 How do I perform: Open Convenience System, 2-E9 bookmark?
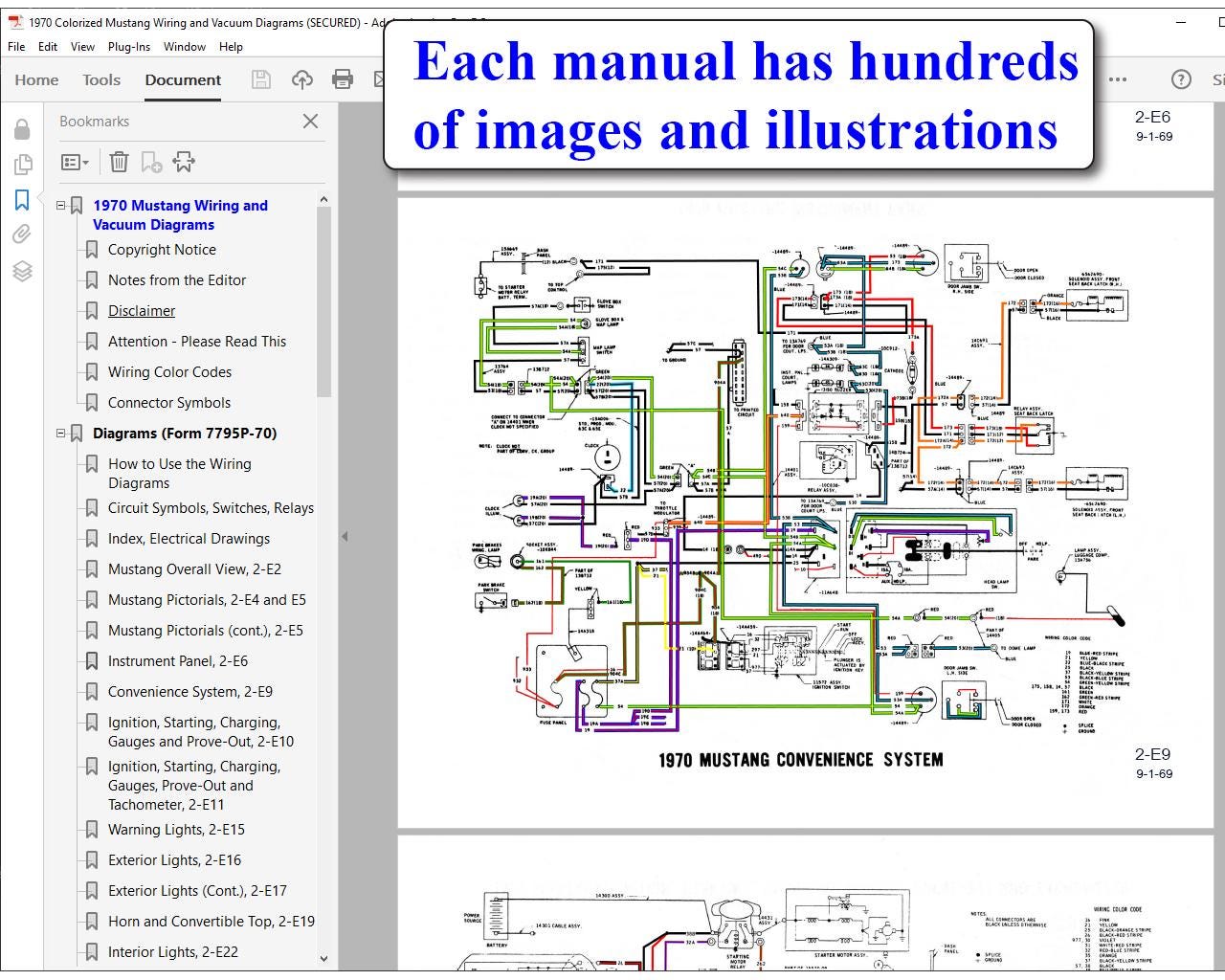point(190,692)
